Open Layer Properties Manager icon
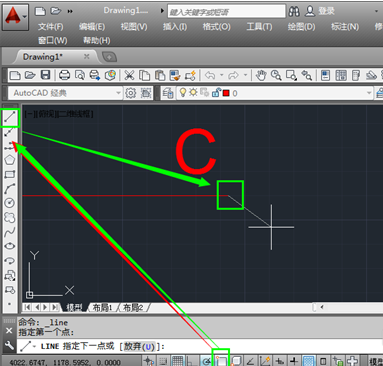Viewport: 383px width, 366px height. tap(168, 93)
